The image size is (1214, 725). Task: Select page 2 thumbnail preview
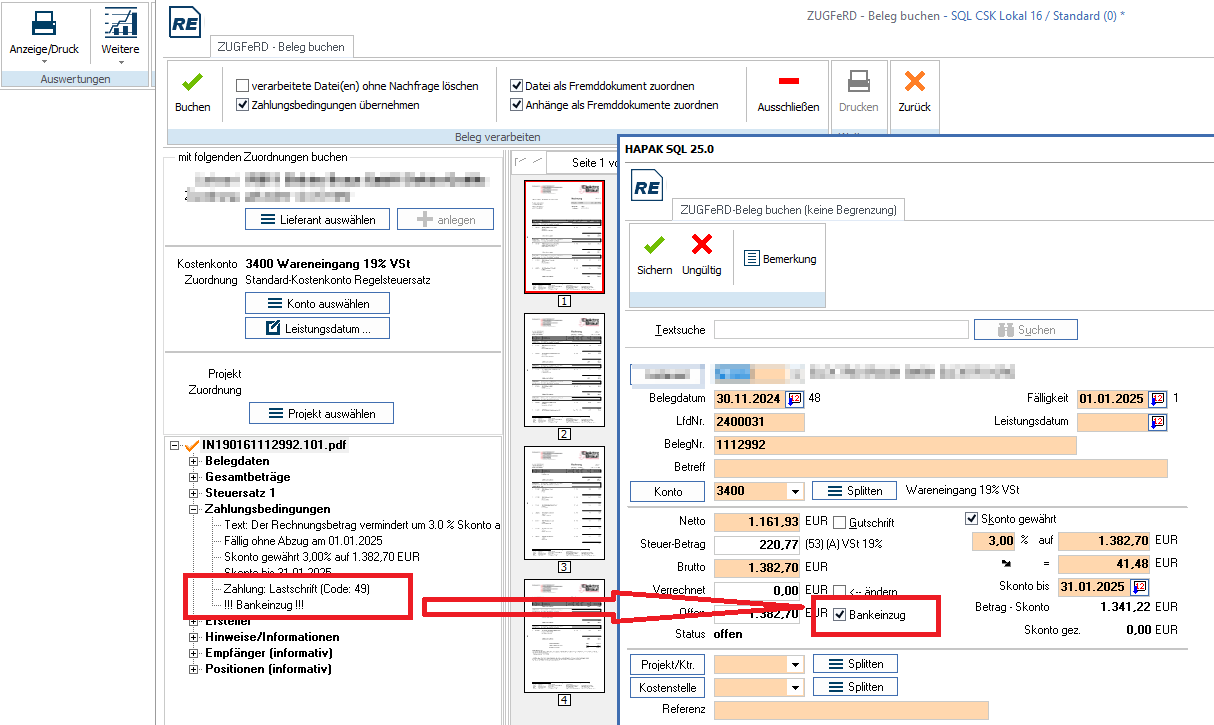pyautogui.click(x=564, y=370)
